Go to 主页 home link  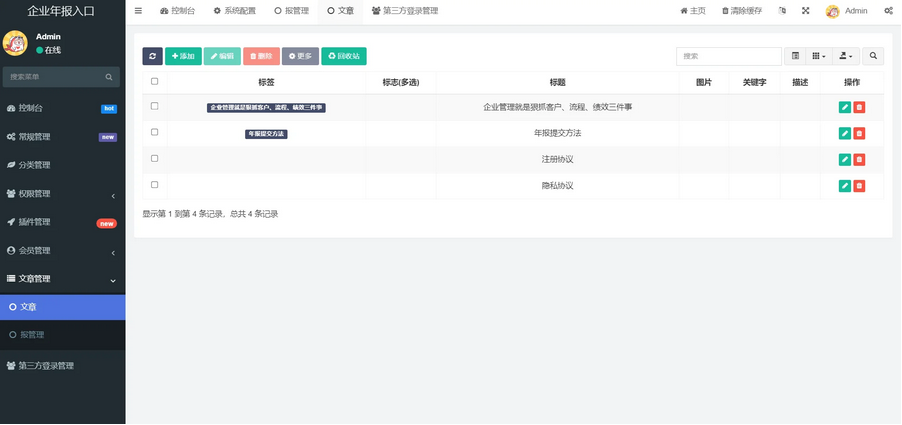click(x=693, y=11)
